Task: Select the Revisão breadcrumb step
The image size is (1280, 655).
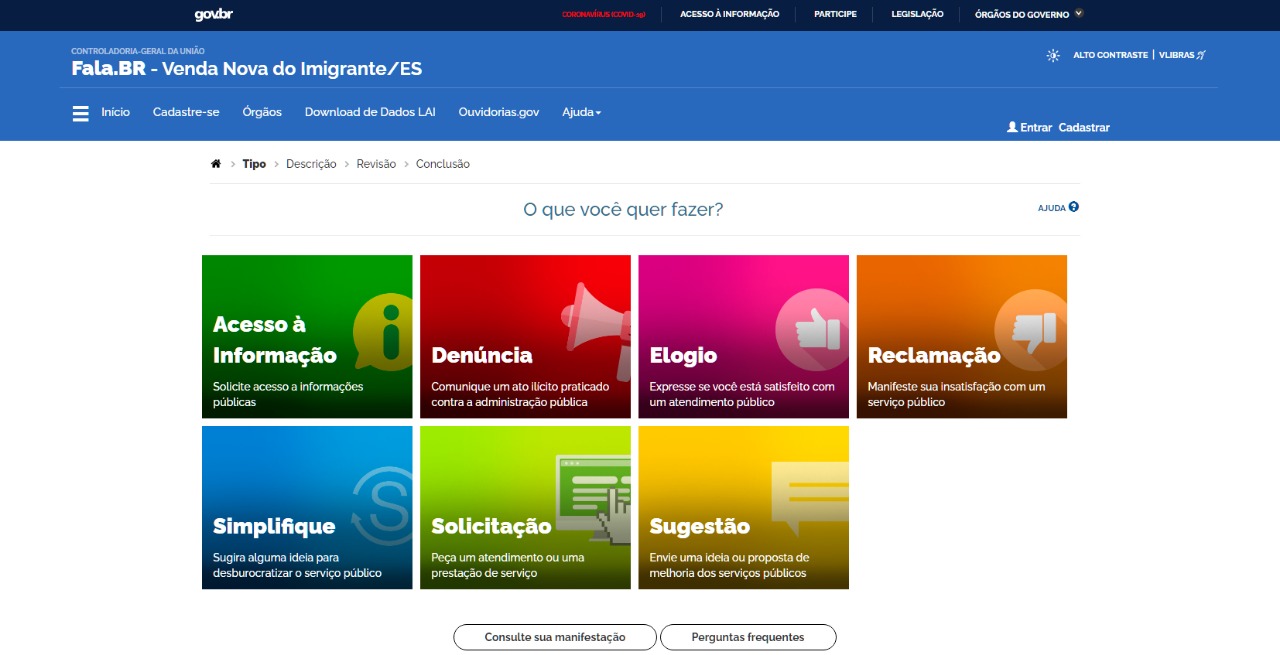Action: [376, 164]
